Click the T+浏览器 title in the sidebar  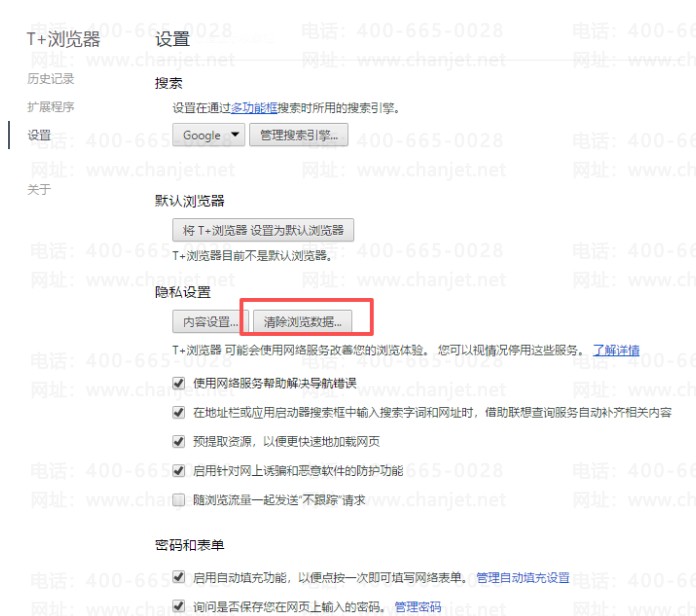click(63, 39)
